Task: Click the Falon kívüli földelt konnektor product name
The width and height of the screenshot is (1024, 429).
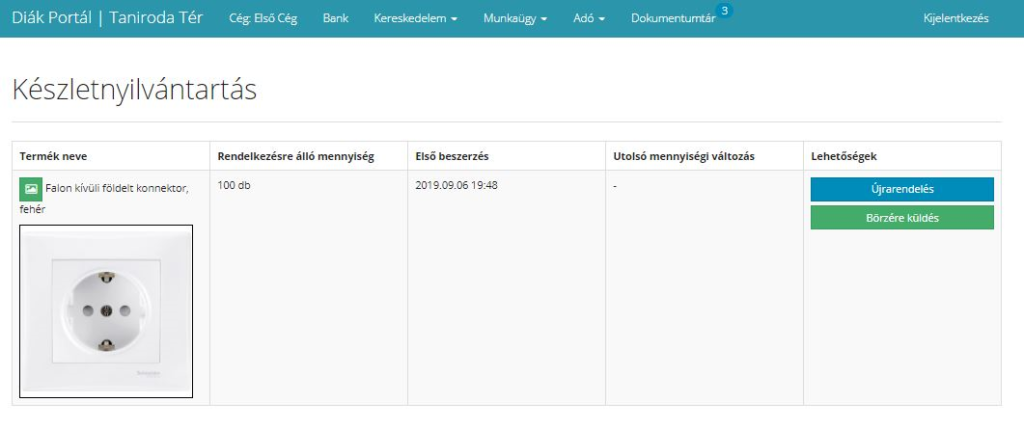Action: click(x=116, y=188)
